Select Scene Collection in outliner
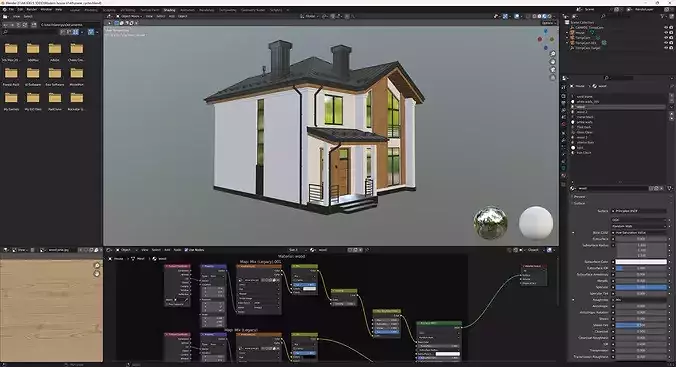676x367 pixels. [x=582, y=22]
